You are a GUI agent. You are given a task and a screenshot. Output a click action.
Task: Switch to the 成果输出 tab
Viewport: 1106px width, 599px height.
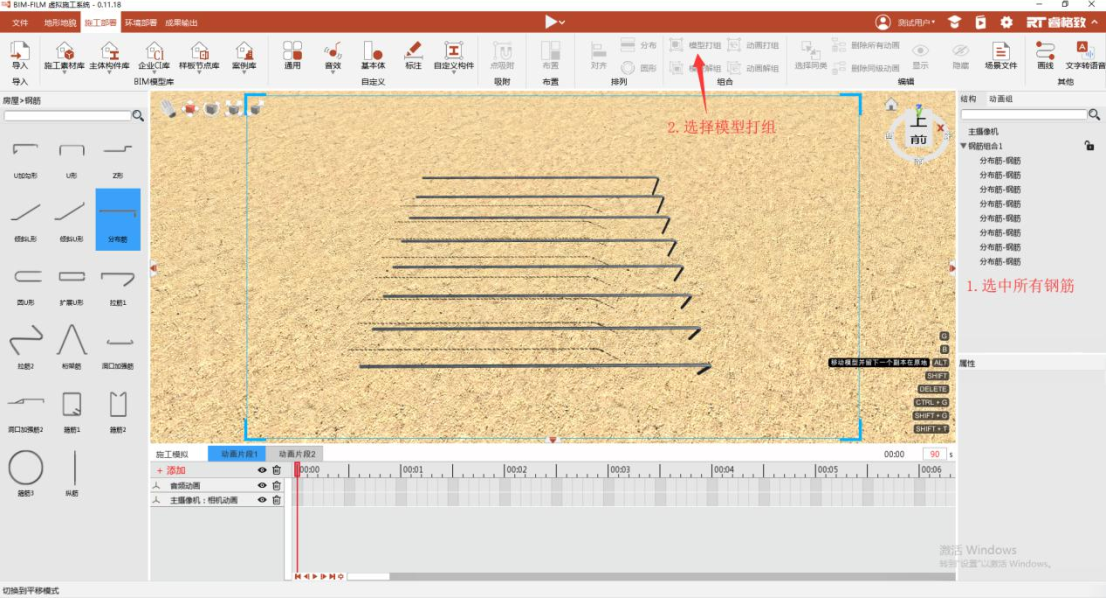pos(181,23)
